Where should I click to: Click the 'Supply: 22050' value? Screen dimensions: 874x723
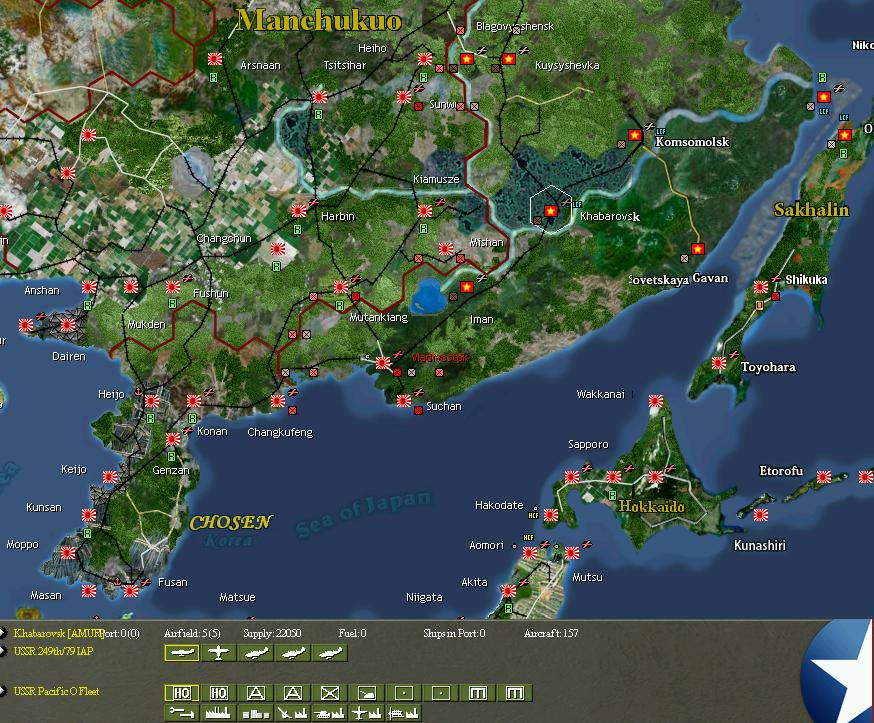(x=272, y=633)
